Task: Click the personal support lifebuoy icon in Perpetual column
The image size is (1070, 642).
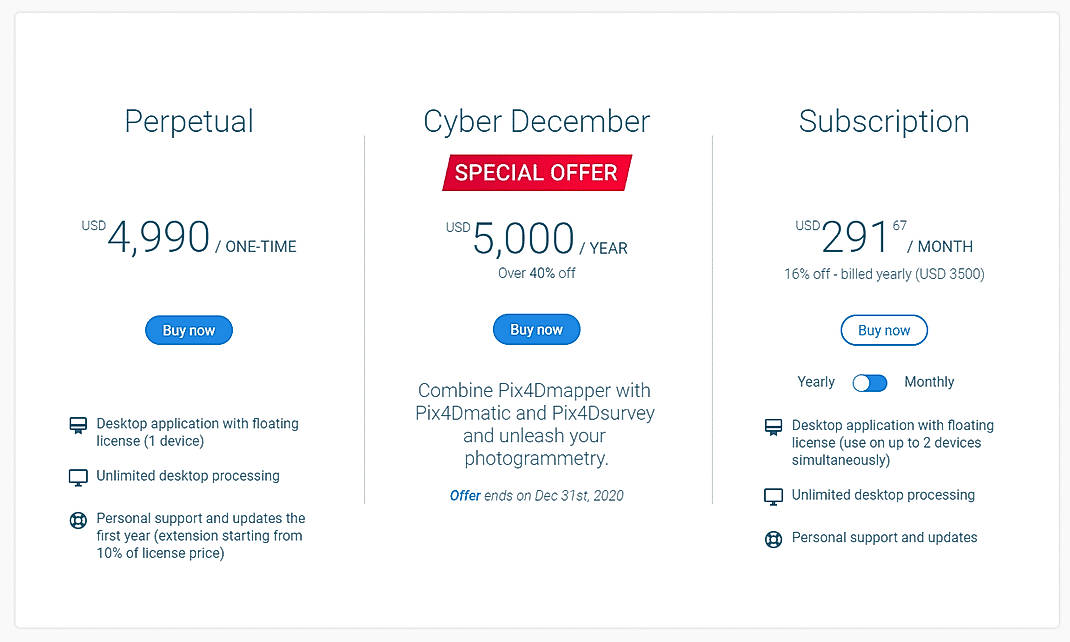Action: (x=78, y=520)
